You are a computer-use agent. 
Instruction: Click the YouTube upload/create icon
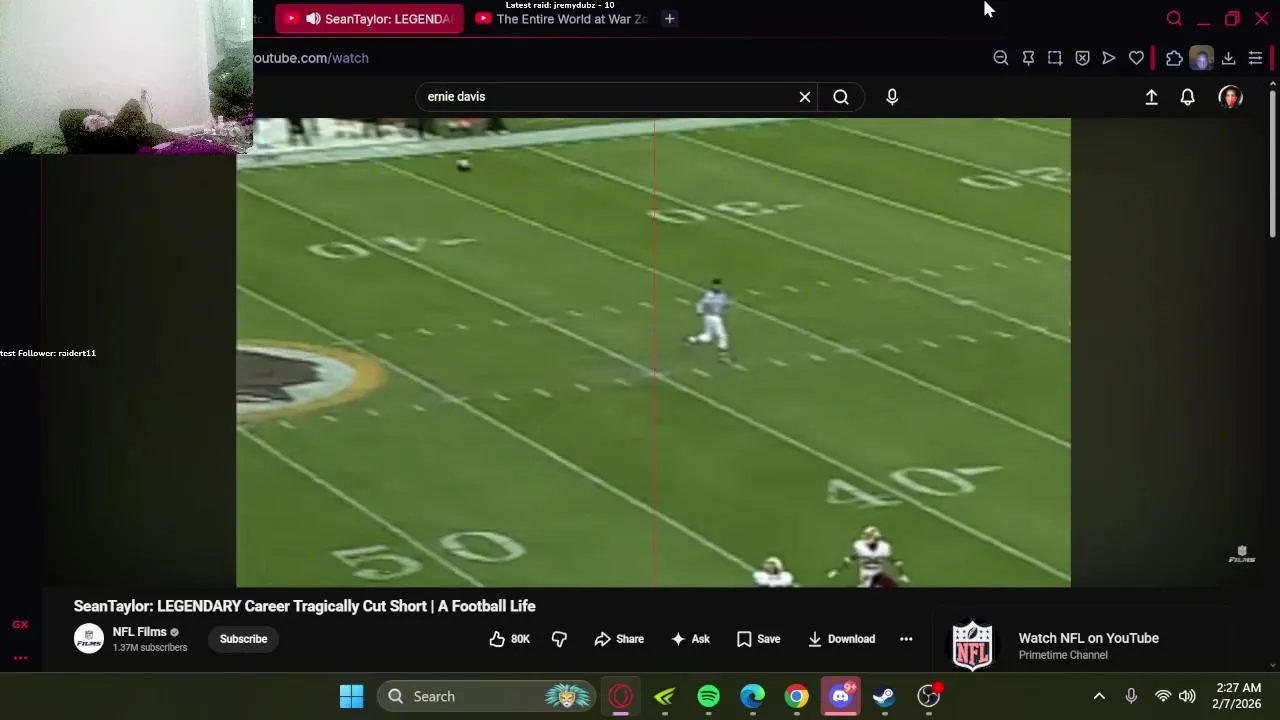click(1151, 97)
